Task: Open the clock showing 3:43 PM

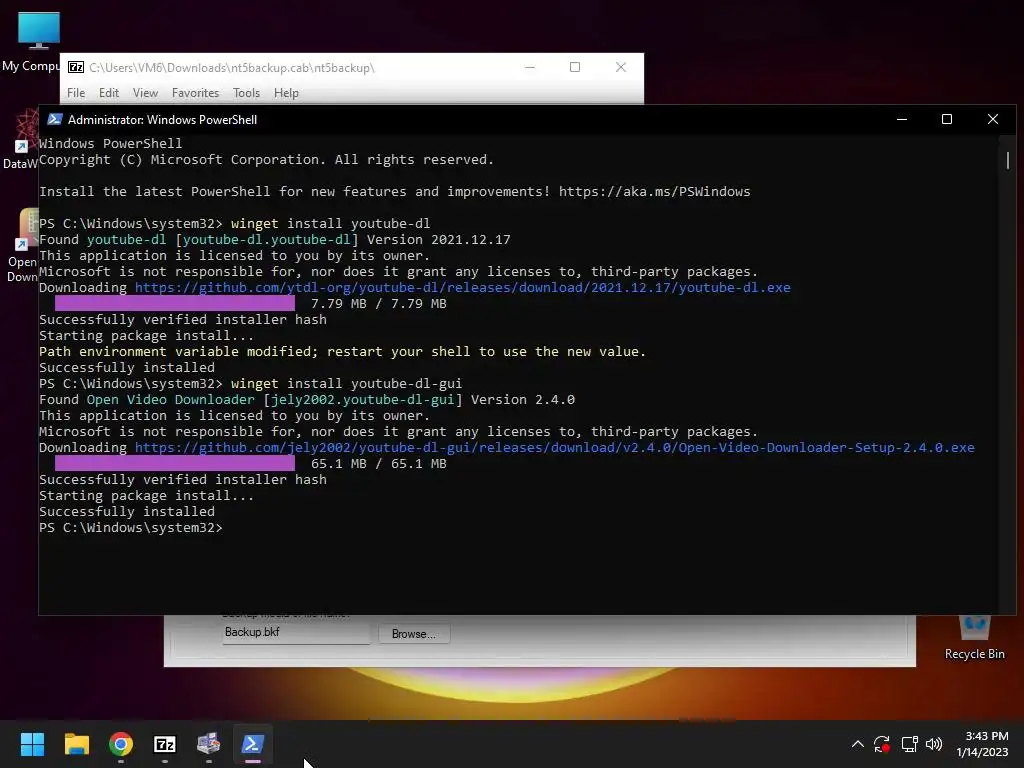Action: tap(982, 744)
